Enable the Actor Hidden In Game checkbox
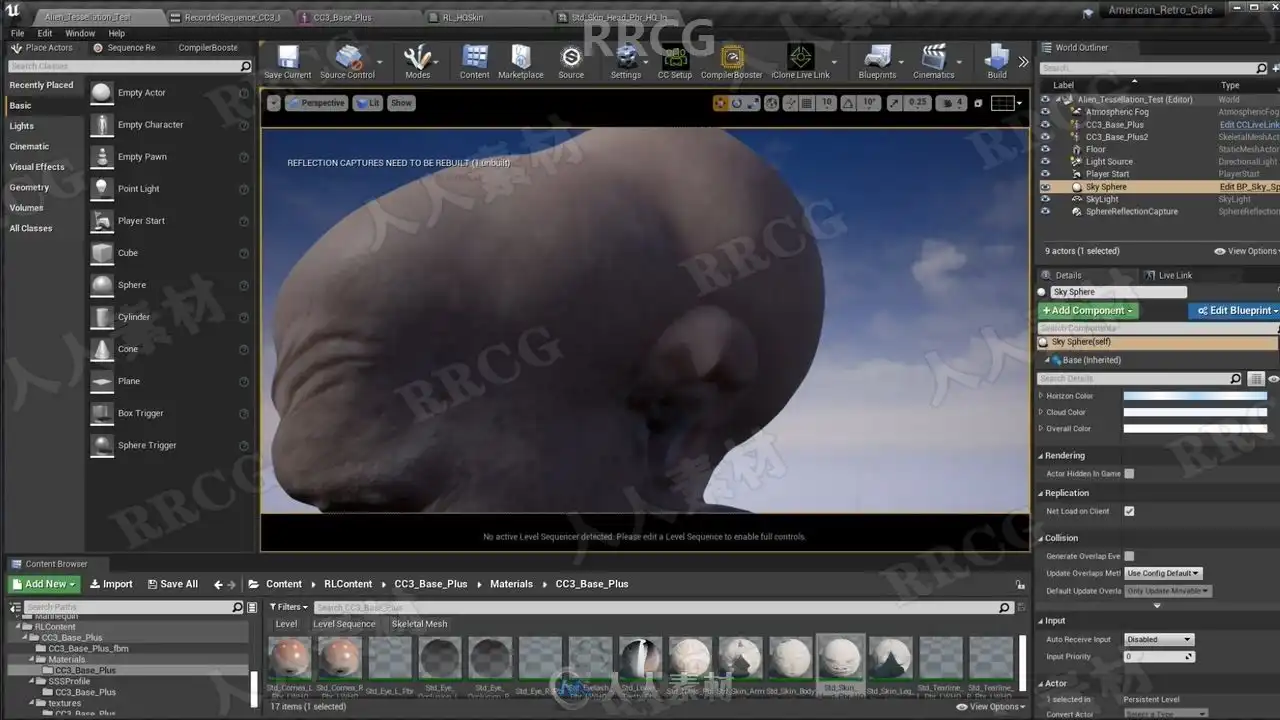The image size is (1280, 720). [1129, 474]
